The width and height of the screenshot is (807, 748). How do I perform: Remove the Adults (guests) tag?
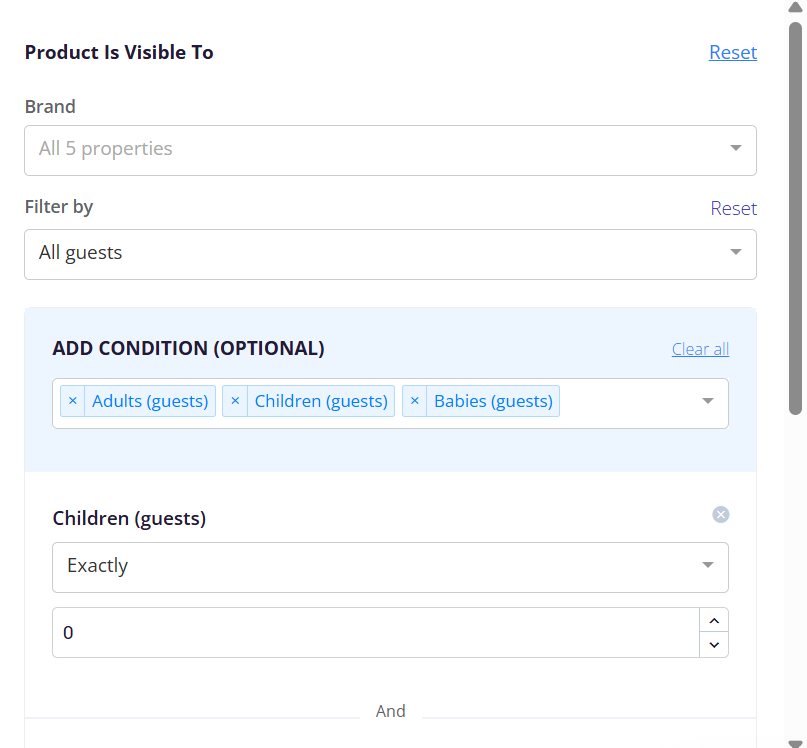[x=73, y=401]
